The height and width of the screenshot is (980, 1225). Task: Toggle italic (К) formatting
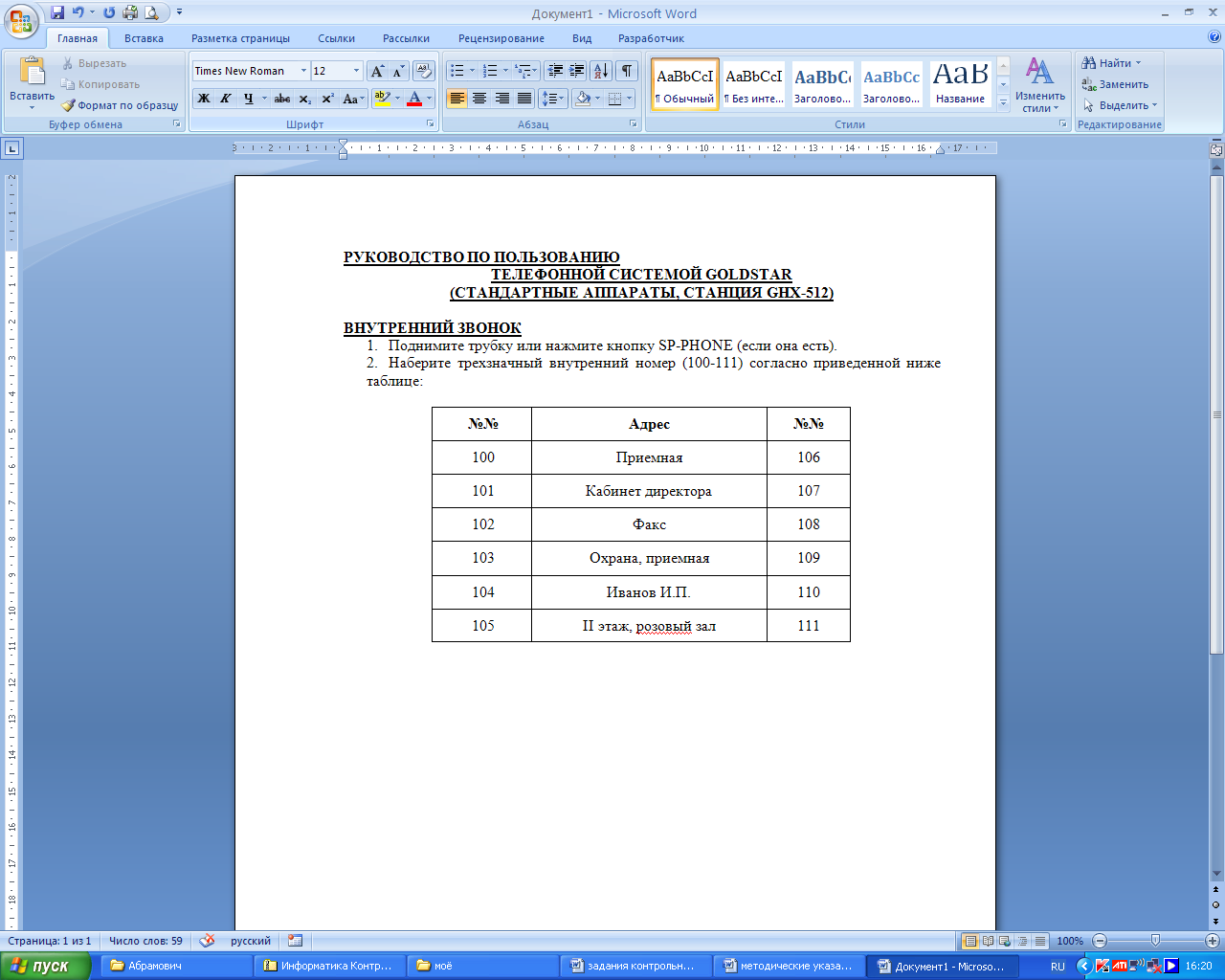[226, 99]
